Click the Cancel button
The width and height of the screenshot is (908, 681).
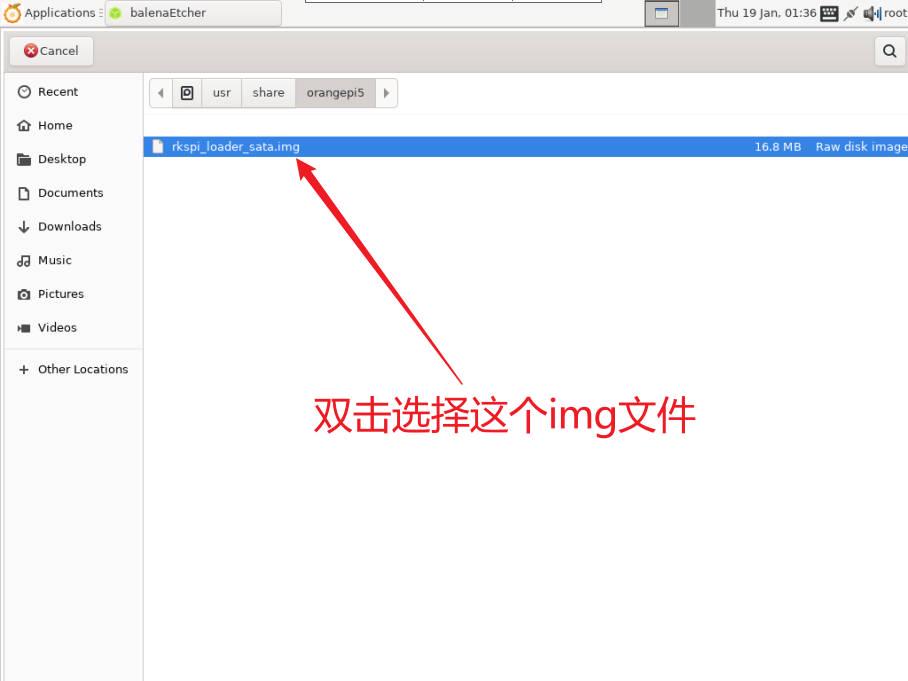pos(51,51)
